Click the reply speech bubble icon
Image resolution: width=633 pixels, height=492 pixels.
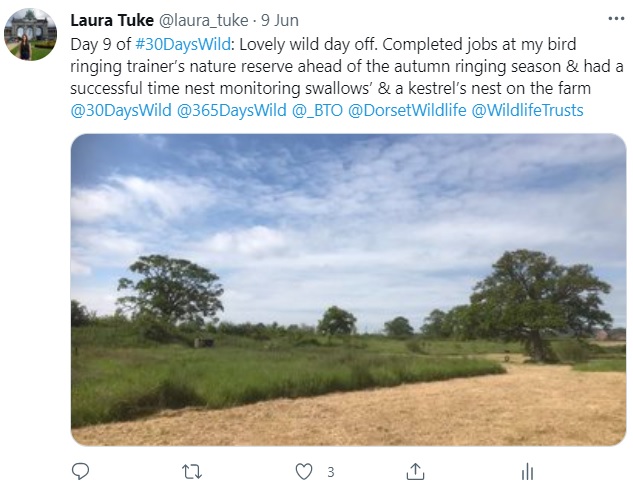click(x=81, y=471)
